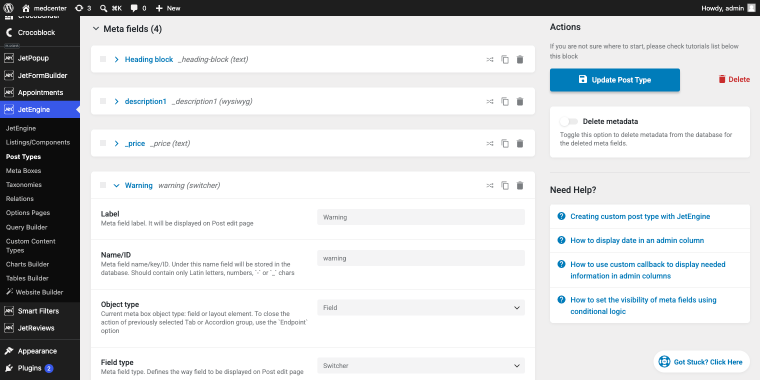Grab the _price drag handle
This screenshot has height=380, width=760.
(x=103, y=143)
